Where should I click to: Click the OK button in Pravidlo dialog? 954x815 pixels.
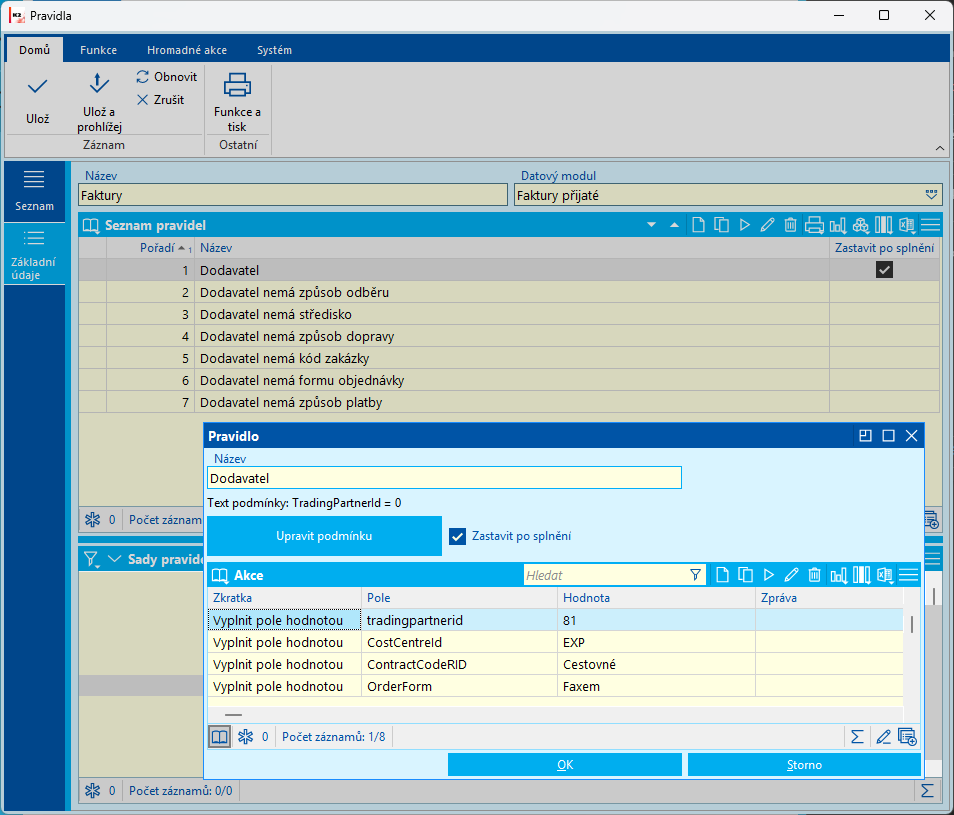point(565,765)
